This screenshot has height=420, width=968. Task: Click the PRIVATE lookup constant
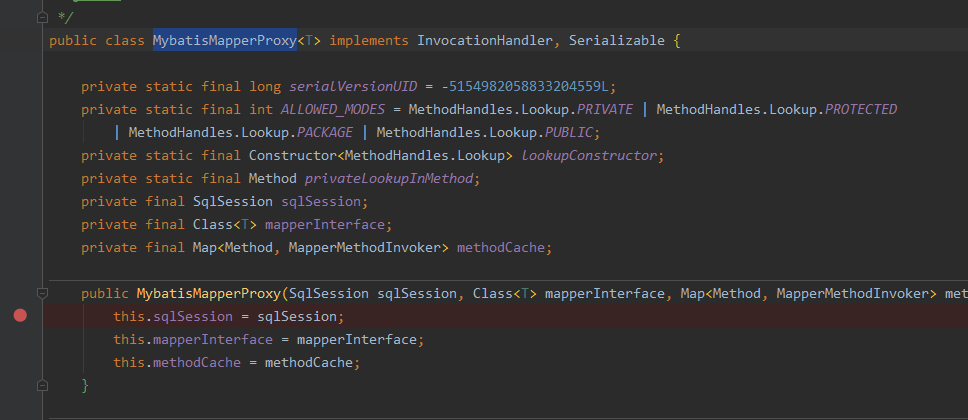pyautogui.click(x=605, y=110)
